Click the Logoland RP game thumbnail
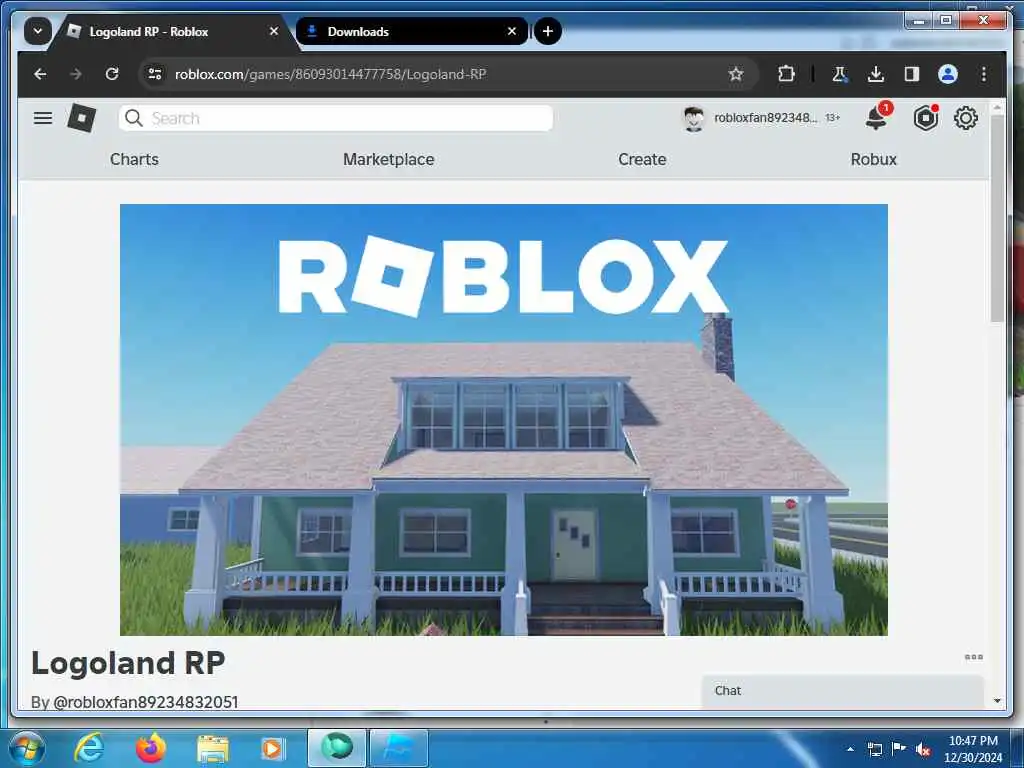This screenshot has width=1024, height=768. (504, 419)
